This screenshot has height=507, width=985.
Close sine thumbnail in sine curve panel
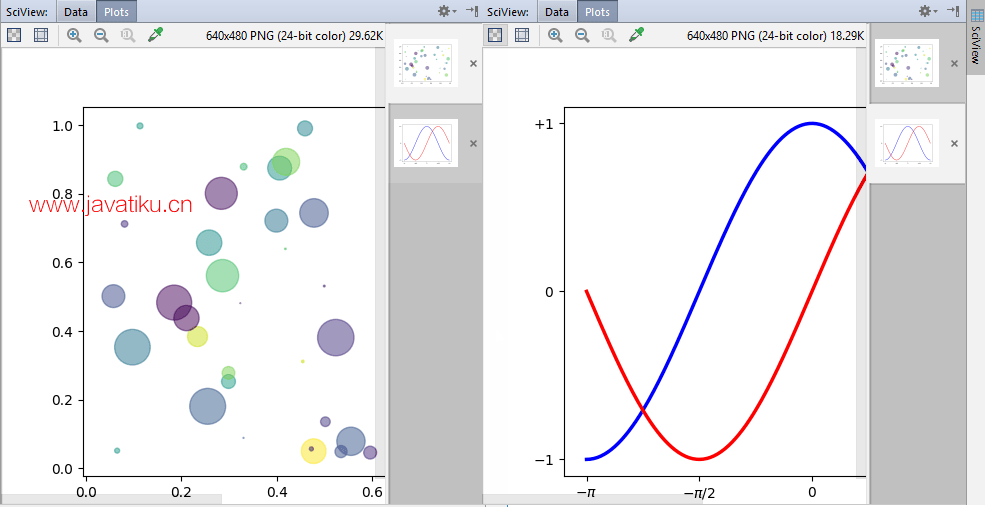tap(954, 144)
